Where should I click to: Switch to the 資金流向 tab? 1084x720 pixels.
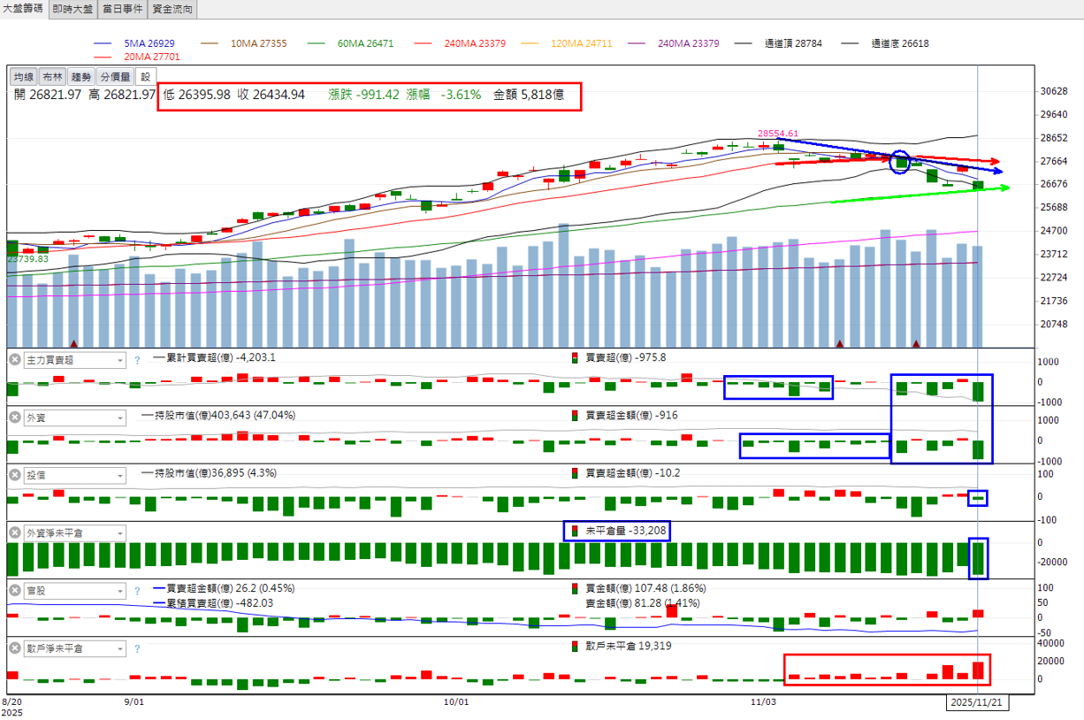tap(173, 9)
